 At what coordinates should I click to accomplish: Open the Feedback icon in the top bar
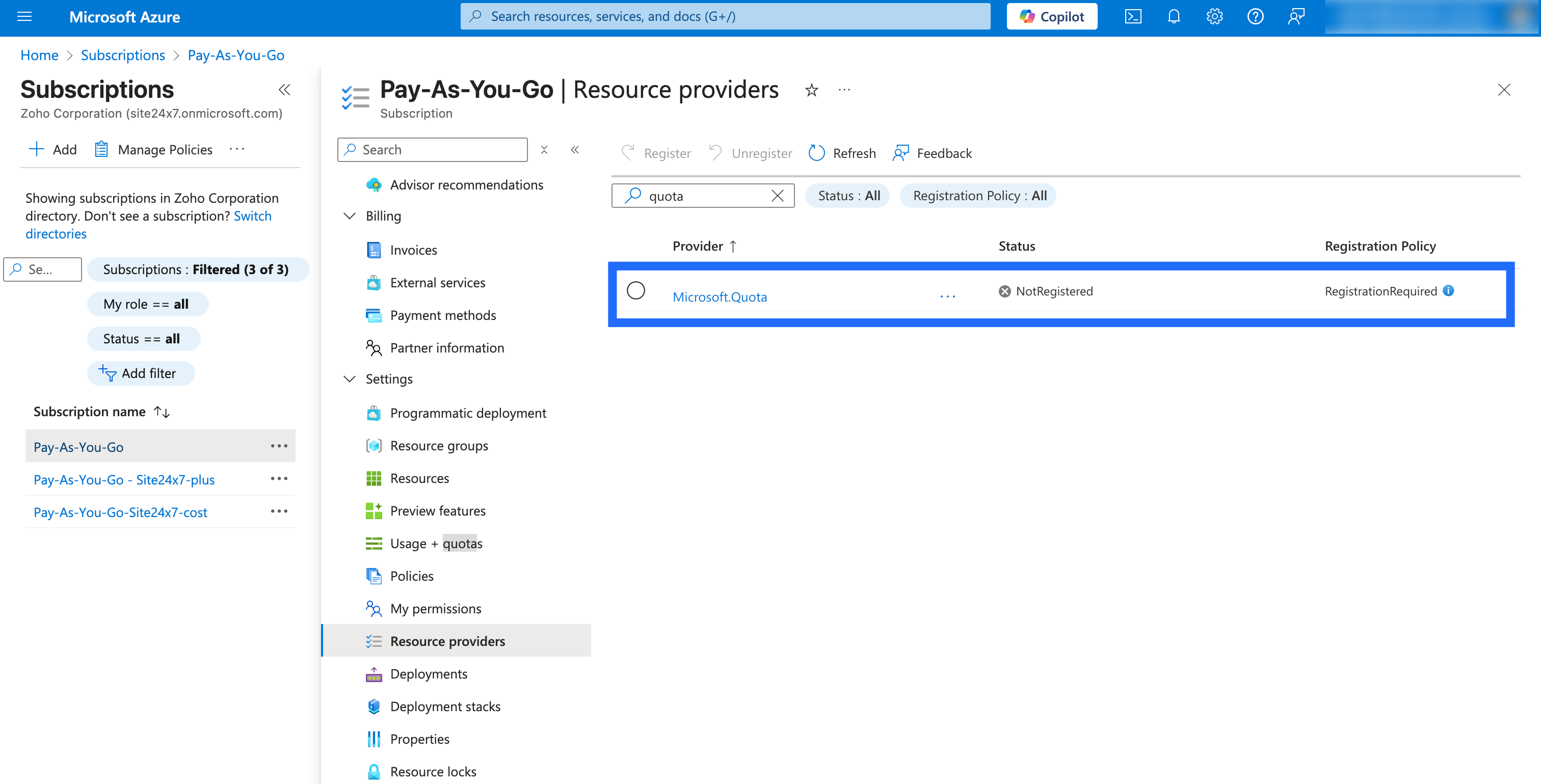click(x=1296, y=16)
